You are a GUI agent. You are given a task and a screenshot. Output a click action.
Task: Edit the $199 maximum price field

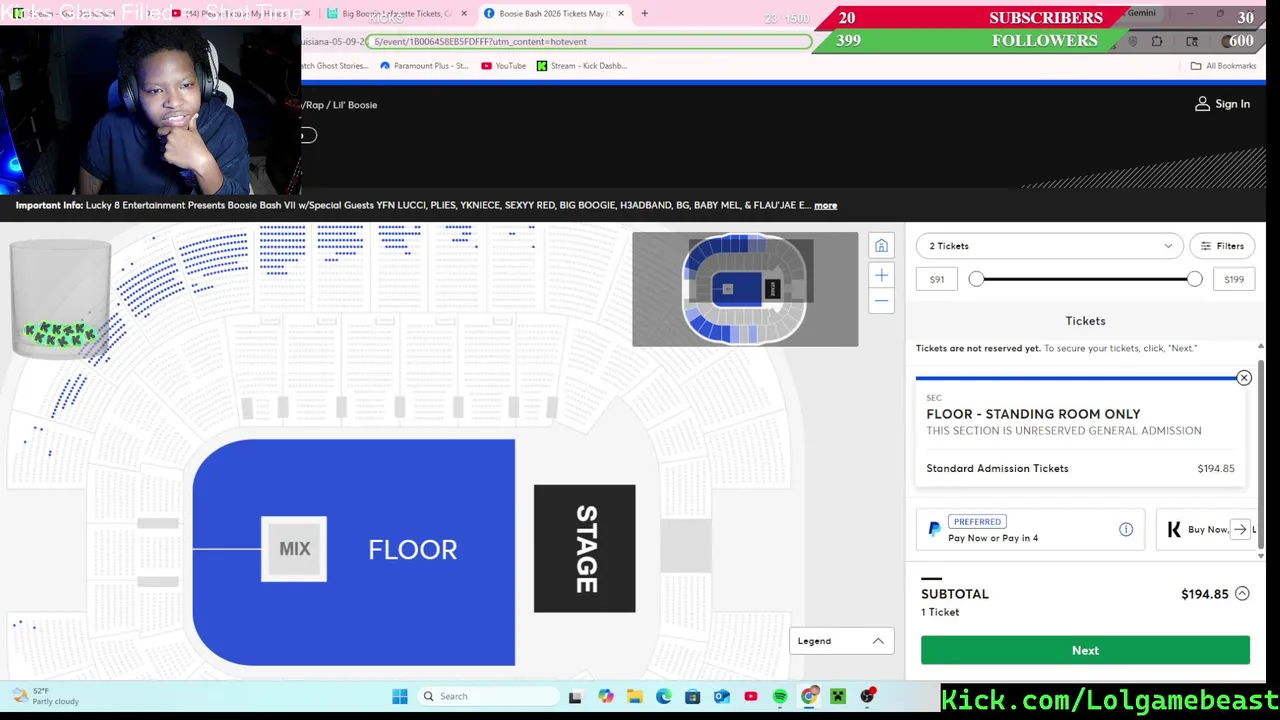[1234, 280]
